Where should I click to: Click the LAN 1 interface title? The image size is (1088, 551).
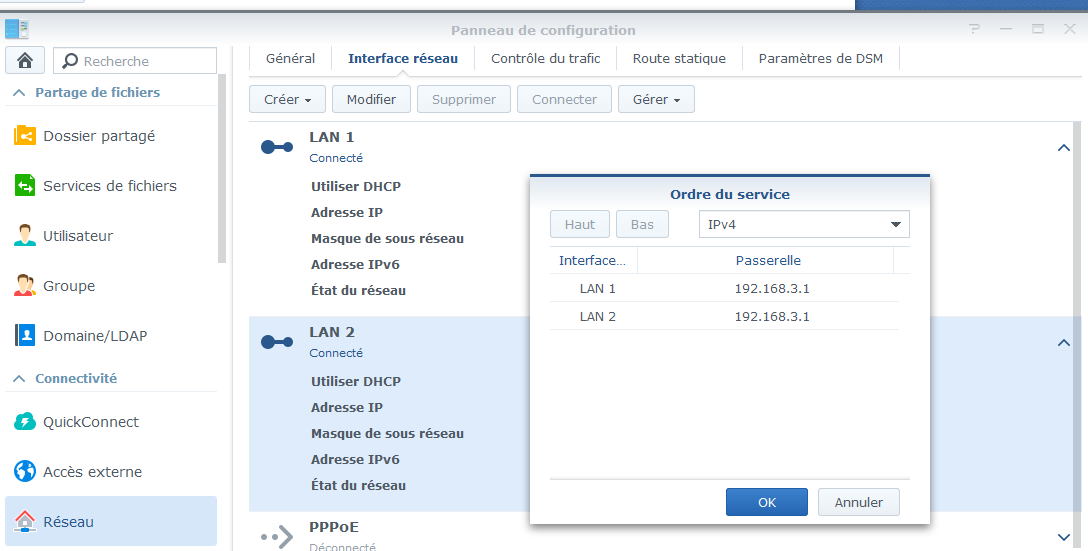(x=332, y=137)
